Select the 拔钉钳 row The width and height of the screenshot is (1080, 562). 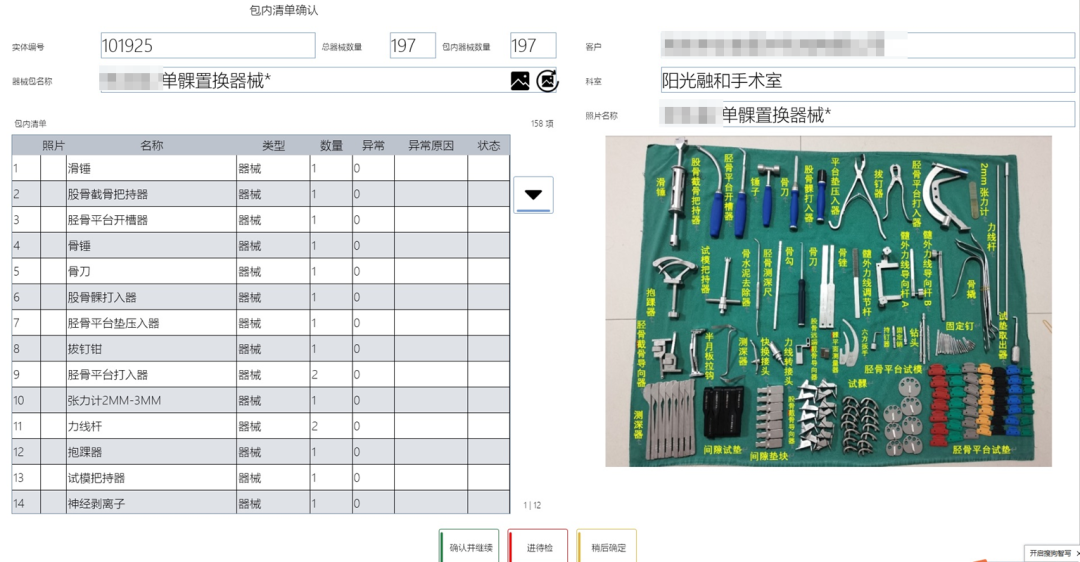tap(261, 349)
